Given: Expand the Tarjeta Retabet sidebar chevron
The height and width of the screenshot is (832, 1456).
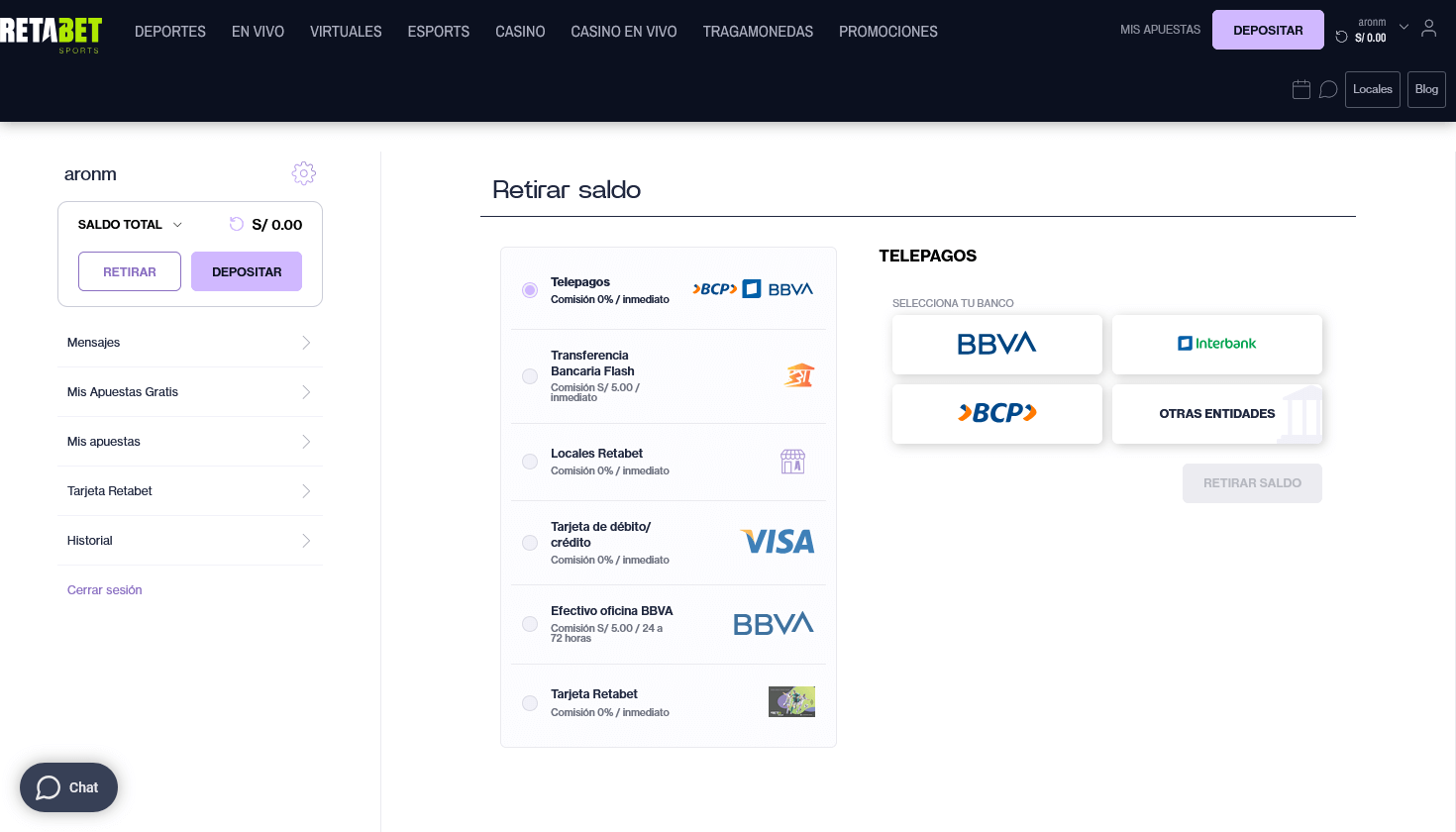Looking at the screenshot, I should tap(306, 491).
